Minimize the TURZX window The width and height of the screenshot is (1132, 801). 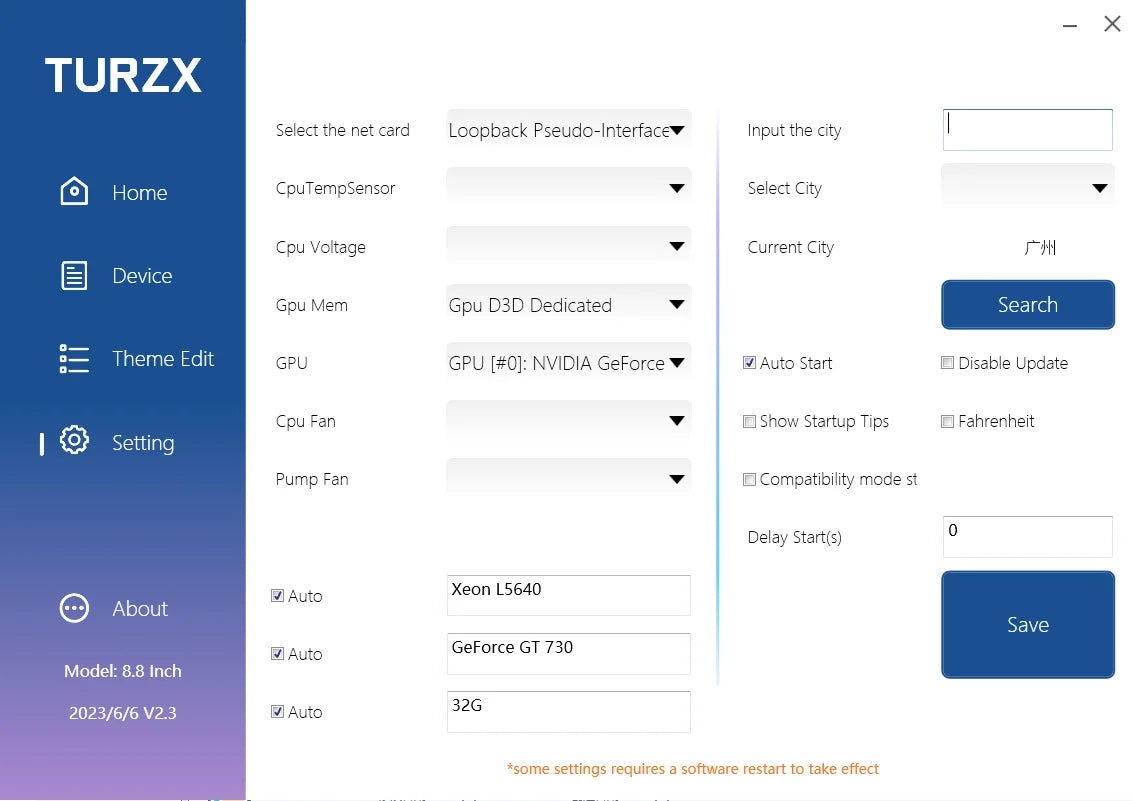[x=1070, y=25]
